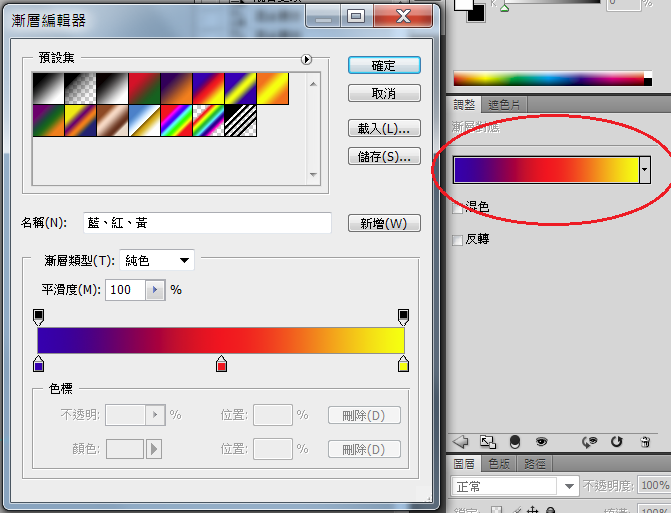Select the blue color stop
The width and height of the screenshot is (671, 513).
click(x=39, y=364)
